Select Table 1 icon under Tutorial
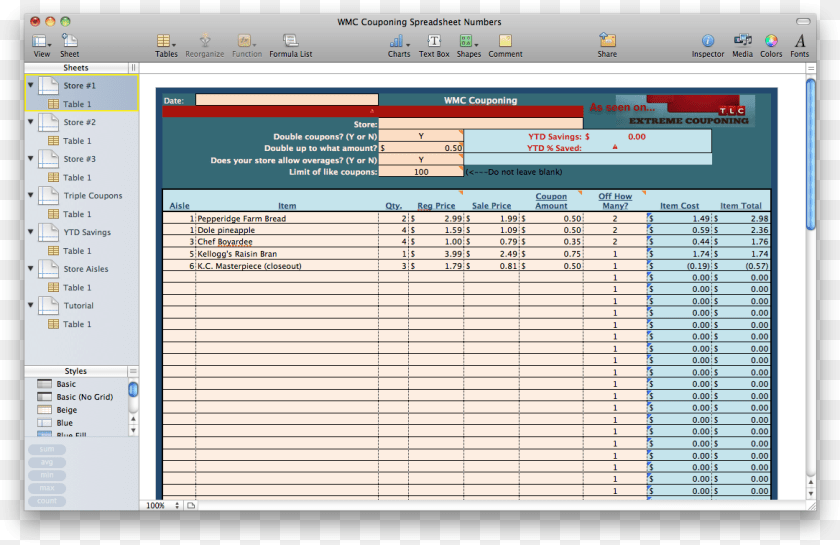The image size is (840, 545). pos(54,324)
